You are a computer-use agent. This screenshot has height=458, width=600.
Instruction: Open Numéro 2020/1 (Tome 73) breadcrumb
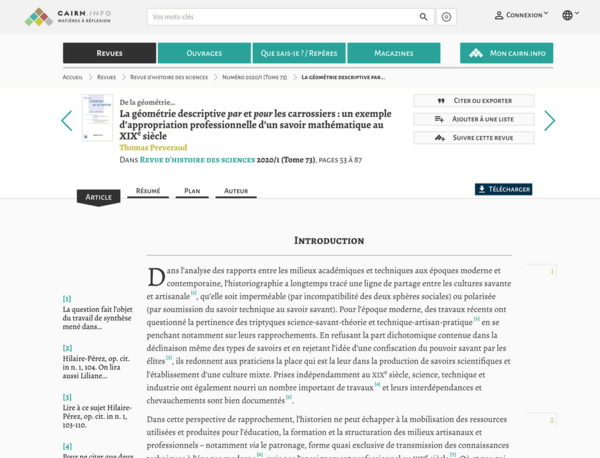click(254, 77)
